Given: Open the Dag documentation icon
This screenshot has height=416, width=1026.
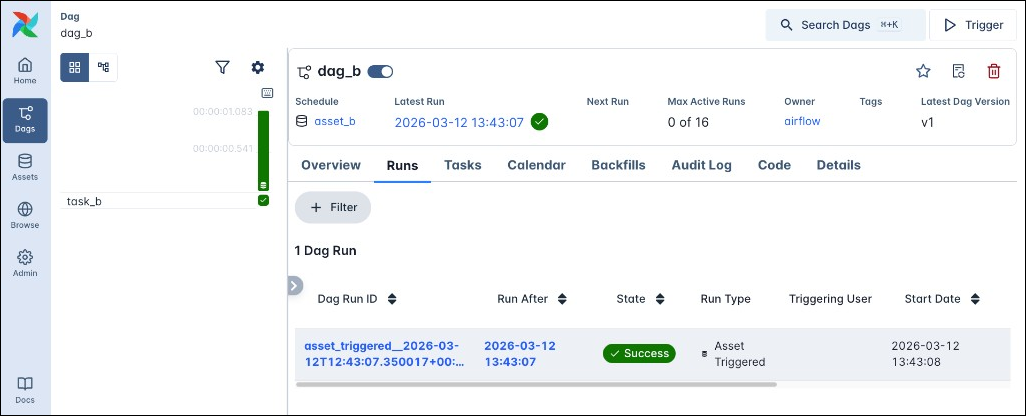Looking at the screenshot, I should click(x=959, y=71).
